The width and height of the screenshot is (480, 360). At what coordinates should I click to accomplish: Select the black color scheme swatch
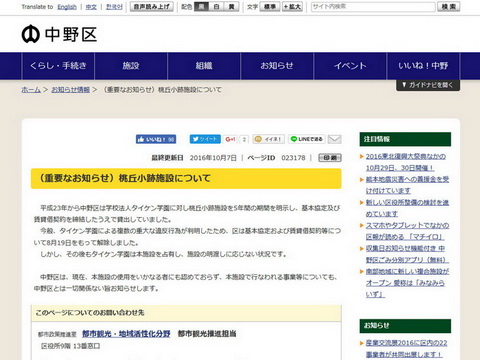coord(201,7)
